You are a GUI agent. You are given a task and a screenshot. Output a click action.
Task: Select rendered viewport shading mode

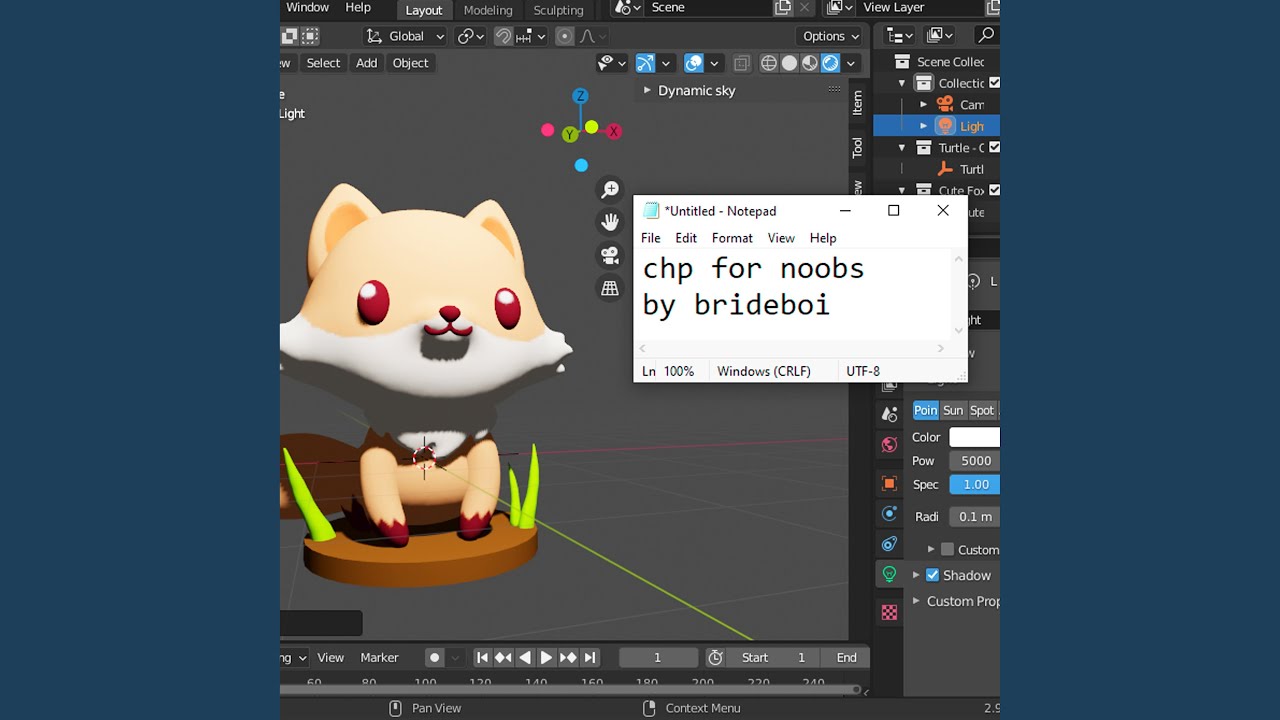(830, 63)
